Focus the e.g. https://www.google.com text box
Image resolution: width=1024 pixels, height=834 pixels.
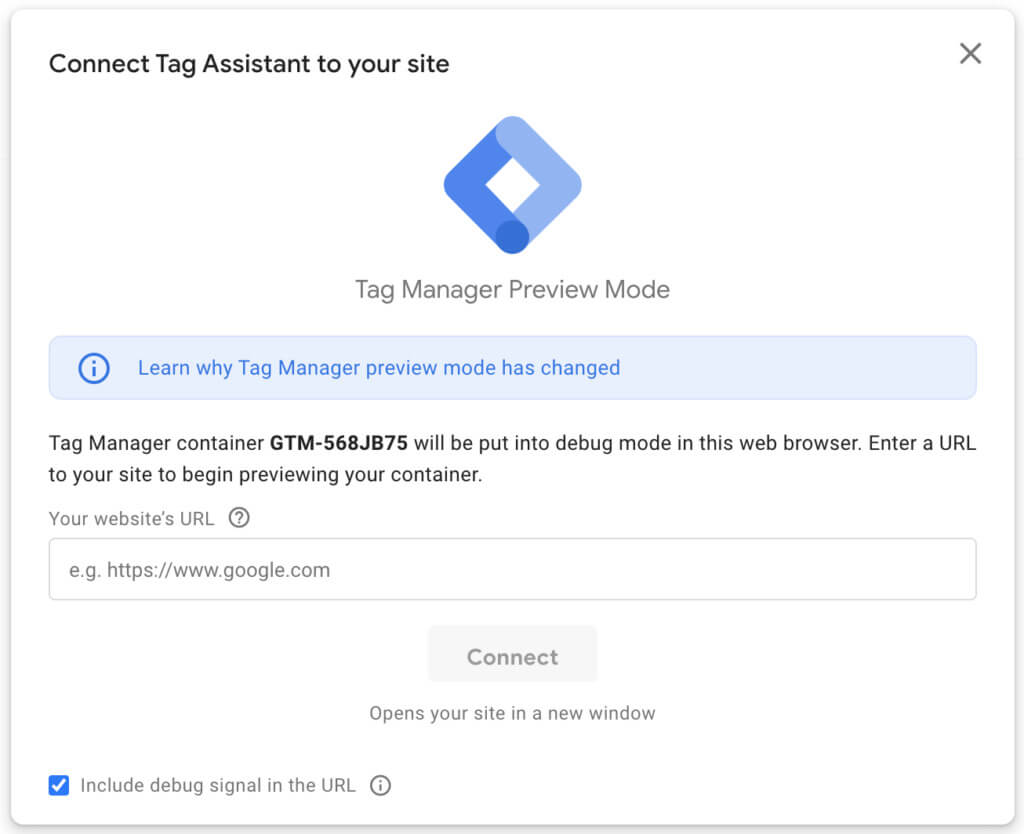(x=512, y=569)
